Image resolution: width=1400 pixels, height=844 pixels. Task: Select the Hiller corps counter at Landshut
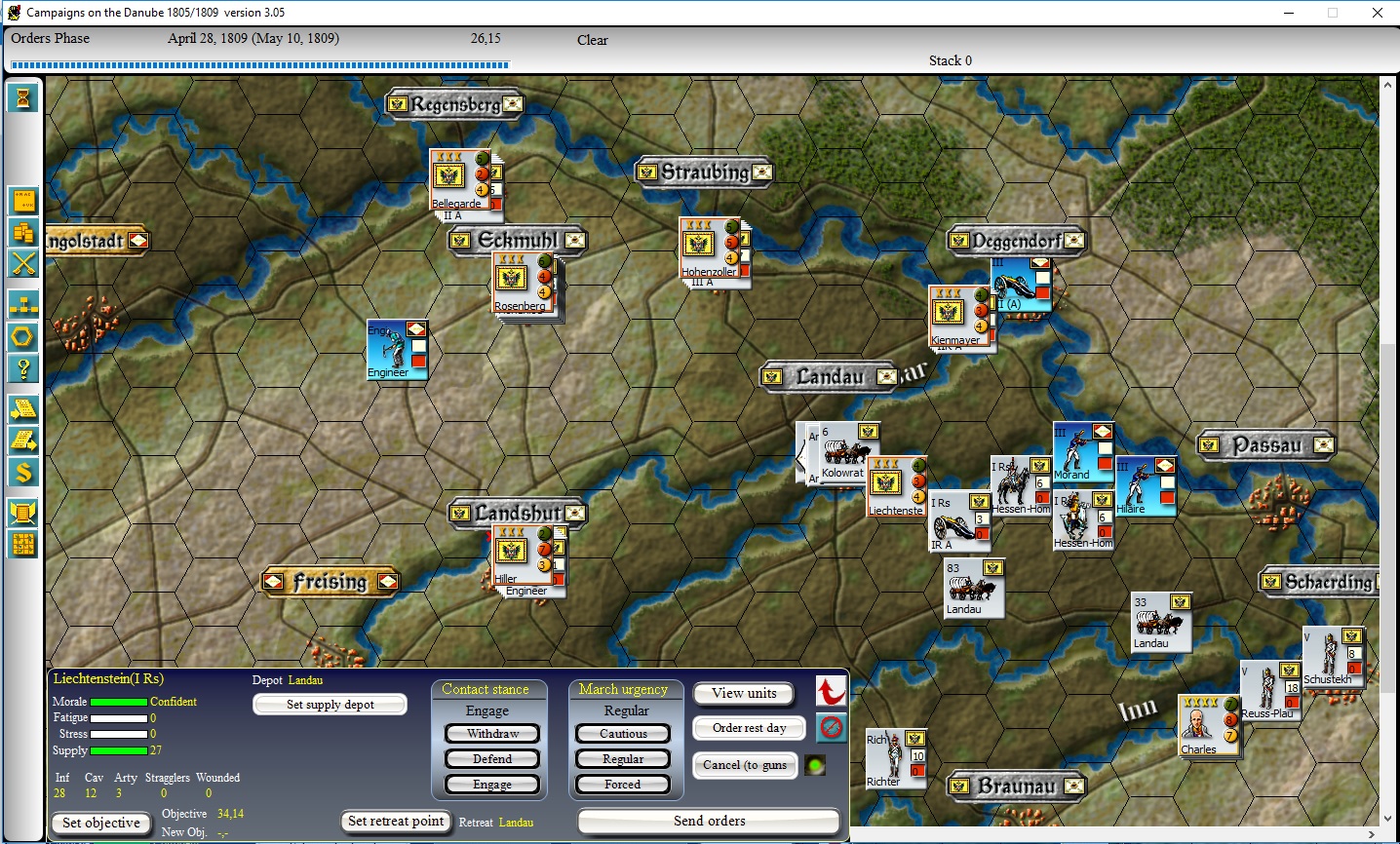[x=523, y=555]
